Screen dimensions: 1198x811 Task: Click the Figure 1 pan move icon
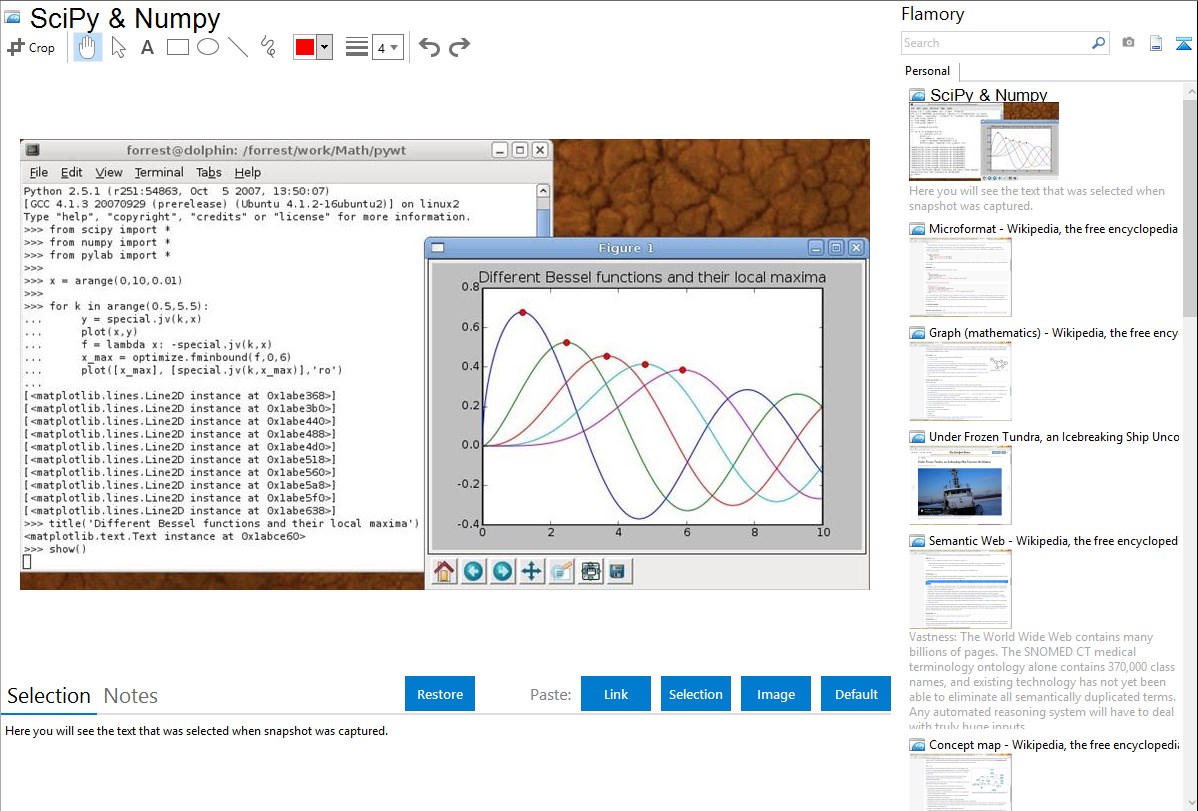(531, 571)
